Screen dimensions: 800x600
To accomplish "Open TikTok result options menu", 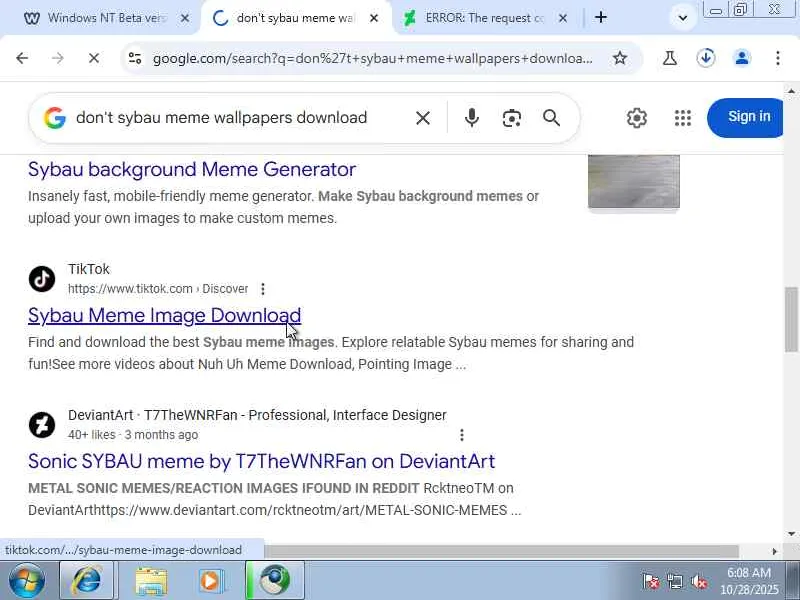I will tap(263, 289).
